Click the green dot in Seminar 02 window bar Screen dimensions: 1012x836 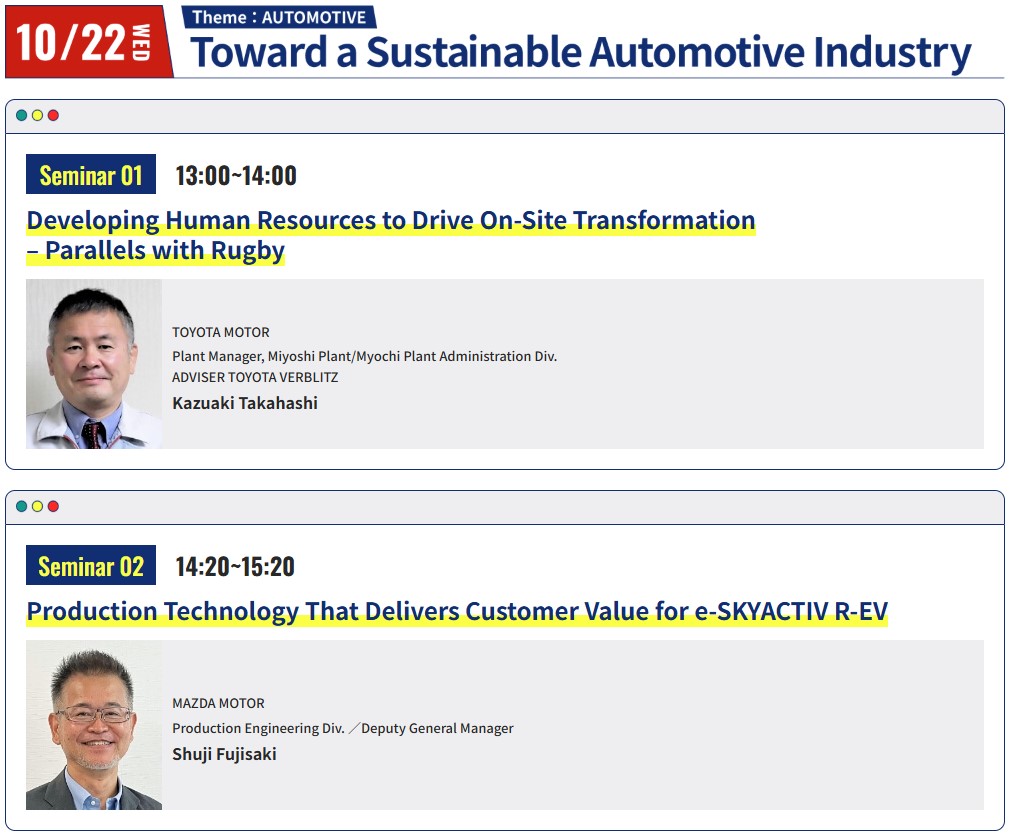21,506
